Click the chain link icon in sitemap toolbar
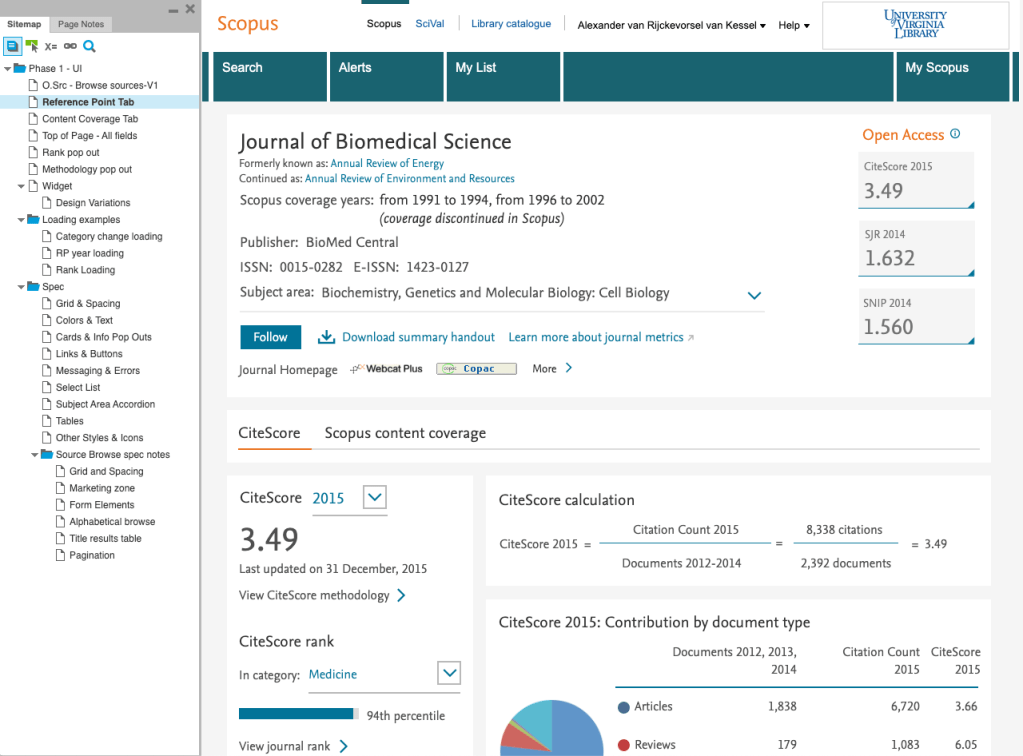 pos(70,46)
